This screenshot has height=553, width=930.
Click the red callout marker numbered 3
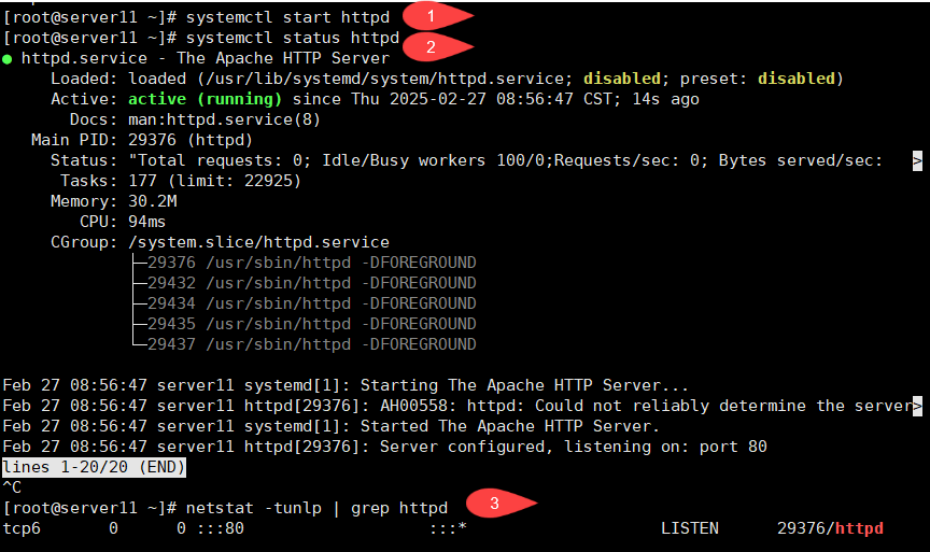(500, 503)
